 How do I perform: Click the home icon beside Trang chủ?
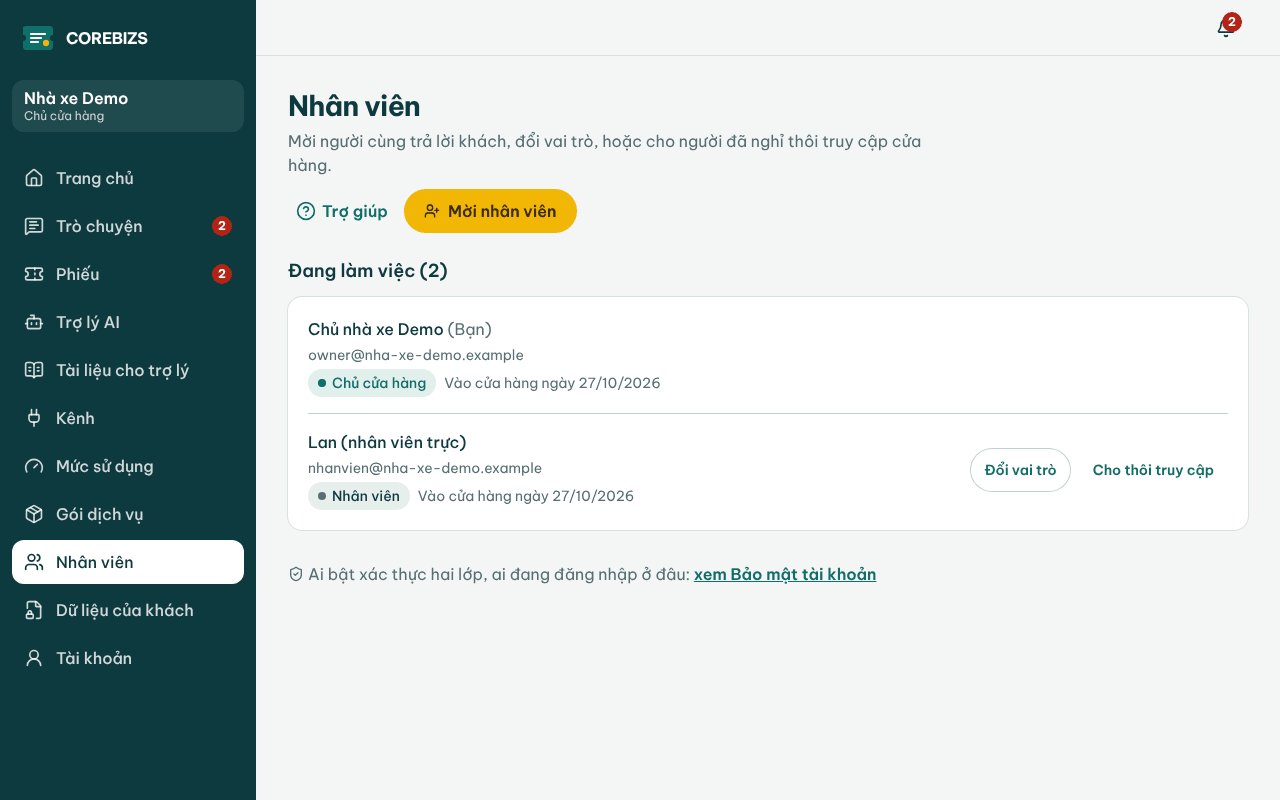[x=34, y=178]
